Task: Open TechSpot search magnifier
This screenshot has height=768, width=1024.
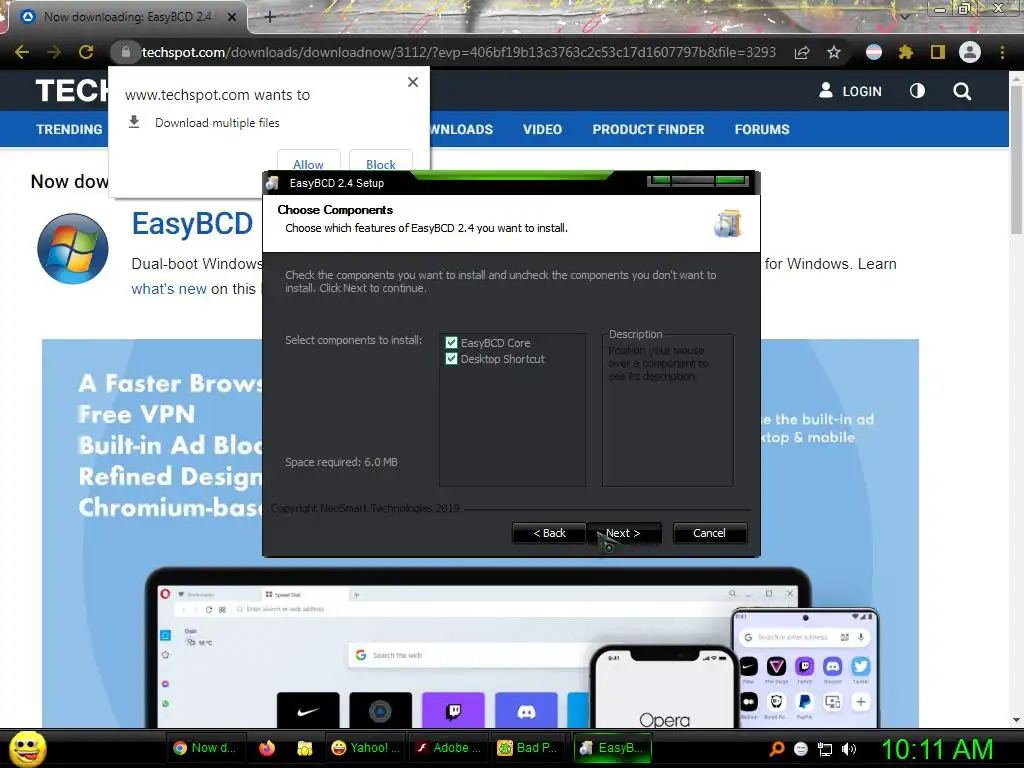Action: pos(962,91)
